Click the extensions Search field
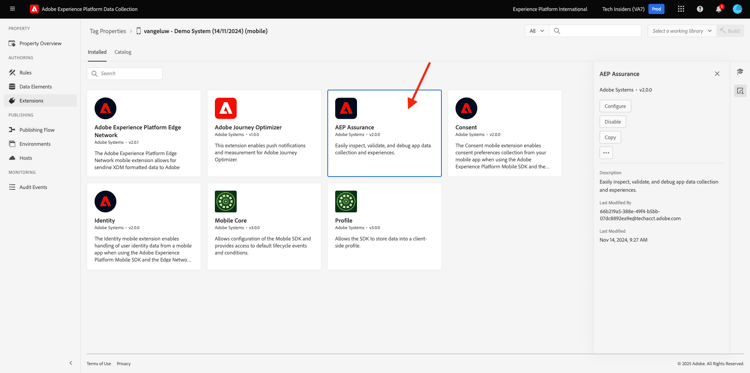This screenshot has height=373, width=750. tap(125, 74)
